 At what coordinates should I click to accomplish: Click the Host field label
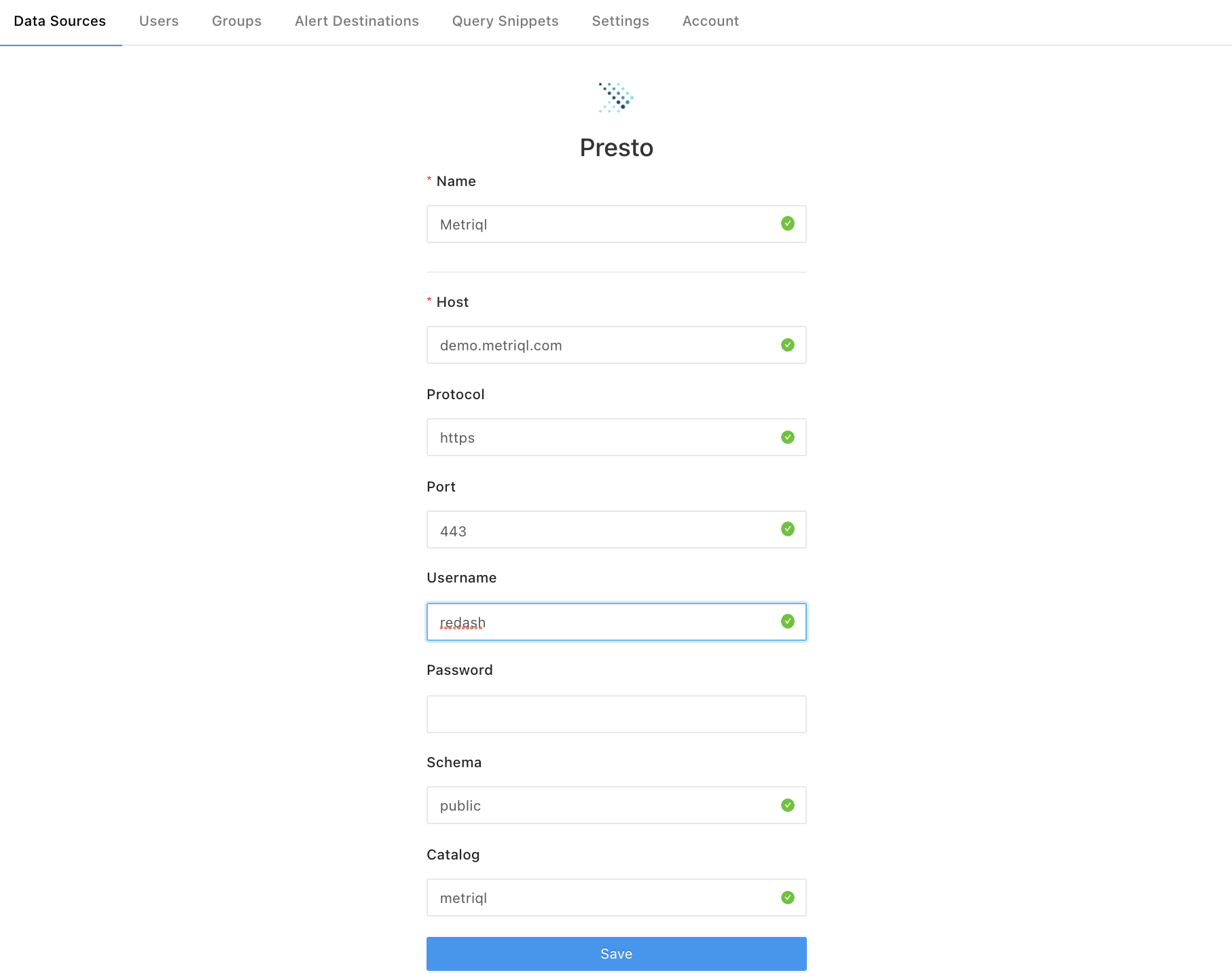pos(452,302)
